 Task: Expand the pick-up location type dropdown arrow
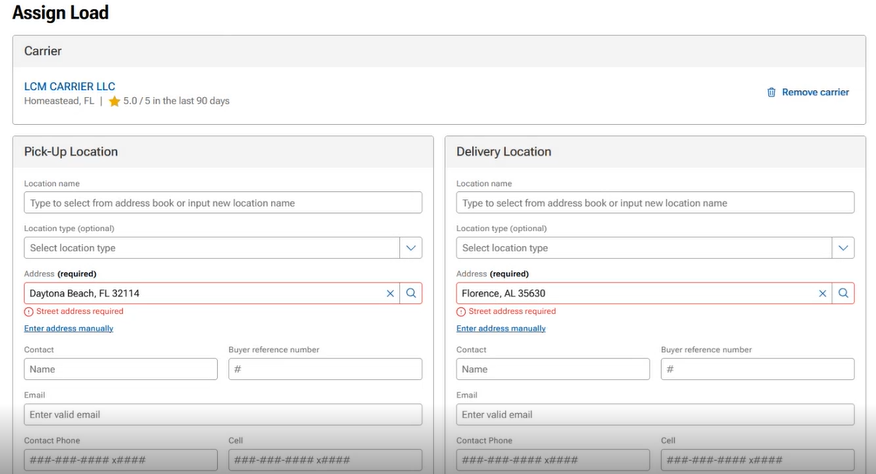coord(411,248)
